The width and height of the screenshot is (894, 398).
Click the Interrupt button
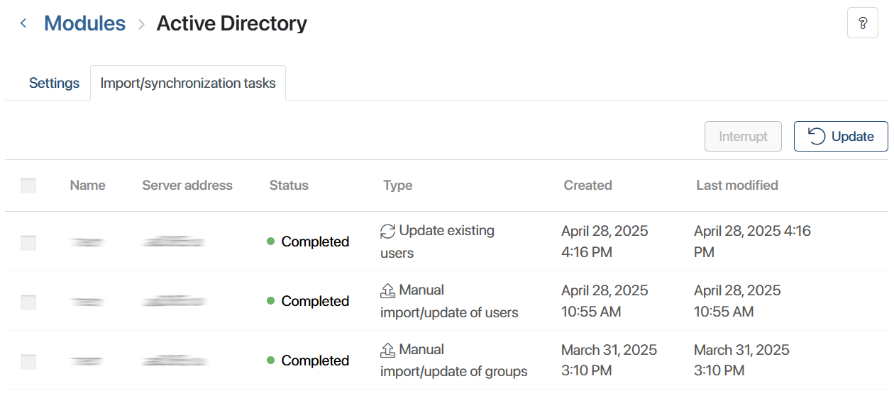pyautogui.click(x=743, y=136)
